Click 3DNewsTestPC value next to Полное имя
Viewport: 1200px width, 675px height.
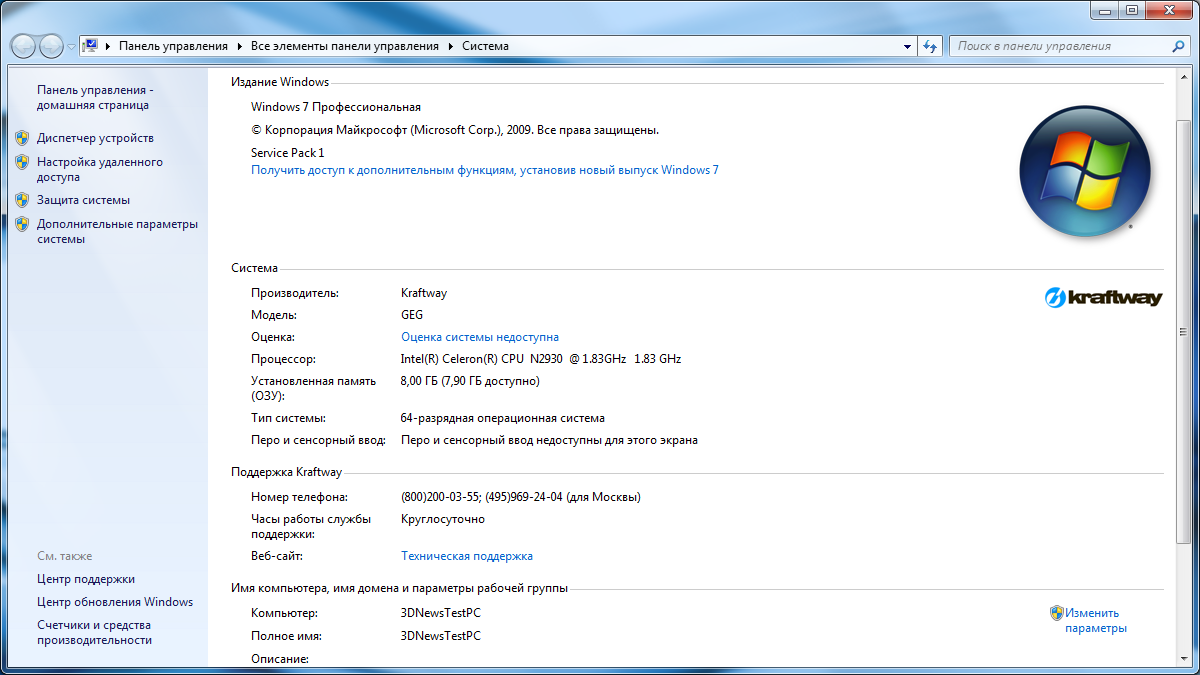point(440,636)
